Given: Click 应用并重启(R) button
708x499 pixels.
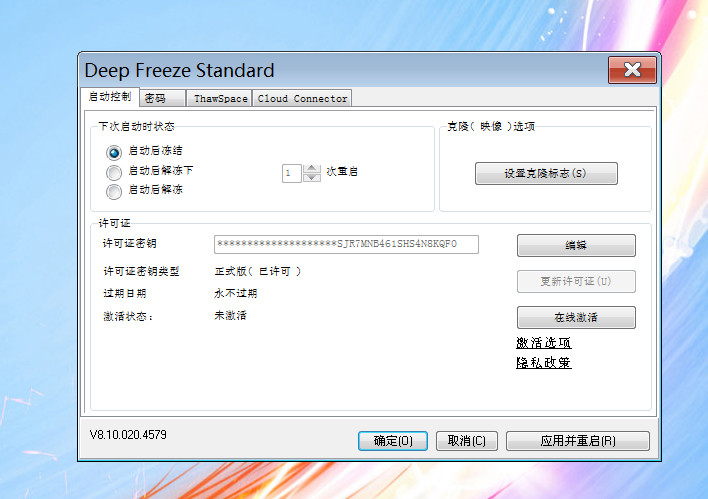Looking at the screenshot, I should [x=578, y=441].
